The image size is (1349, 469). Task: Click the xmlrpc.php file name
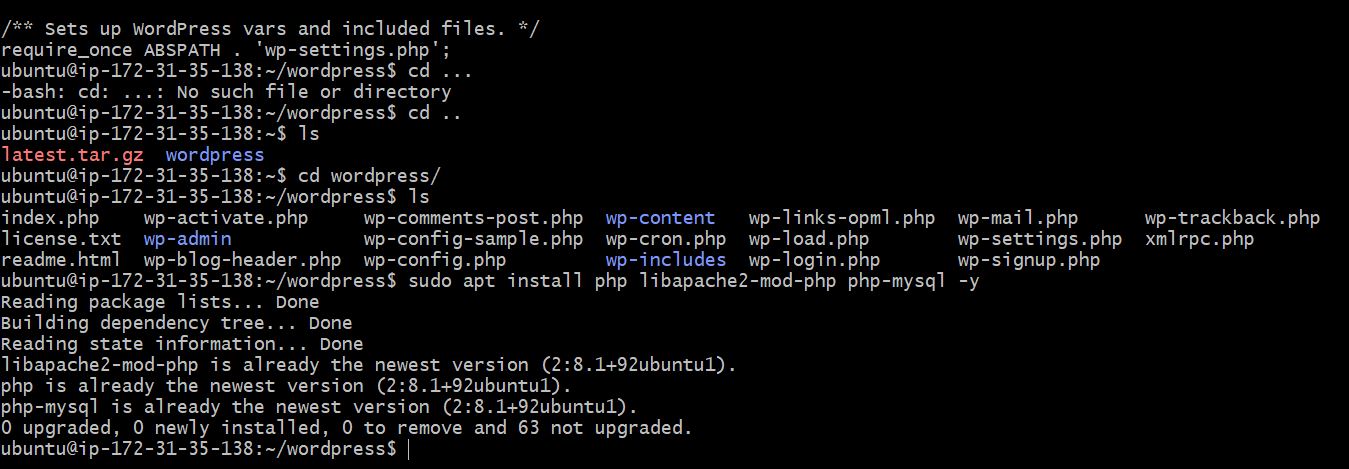pos(1199,239)
